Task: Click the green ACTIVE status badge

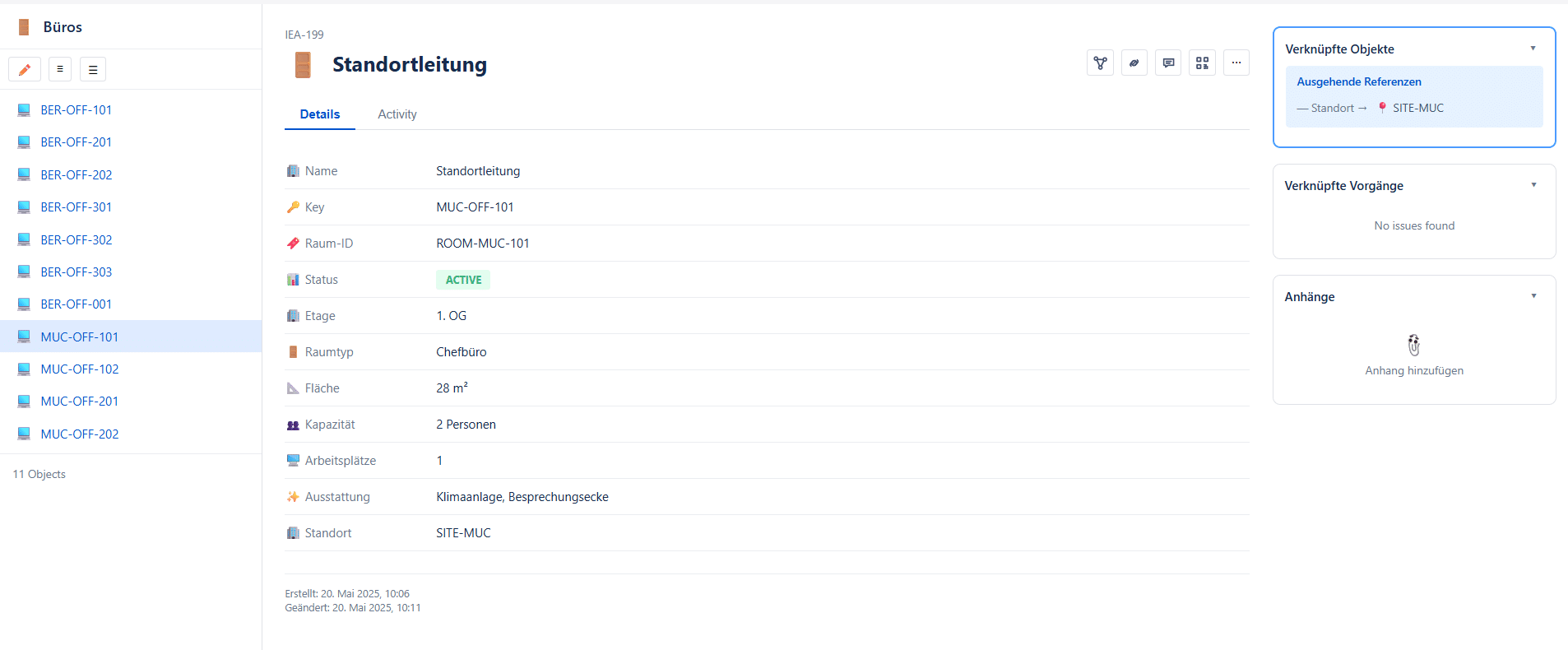Action: 463,280
